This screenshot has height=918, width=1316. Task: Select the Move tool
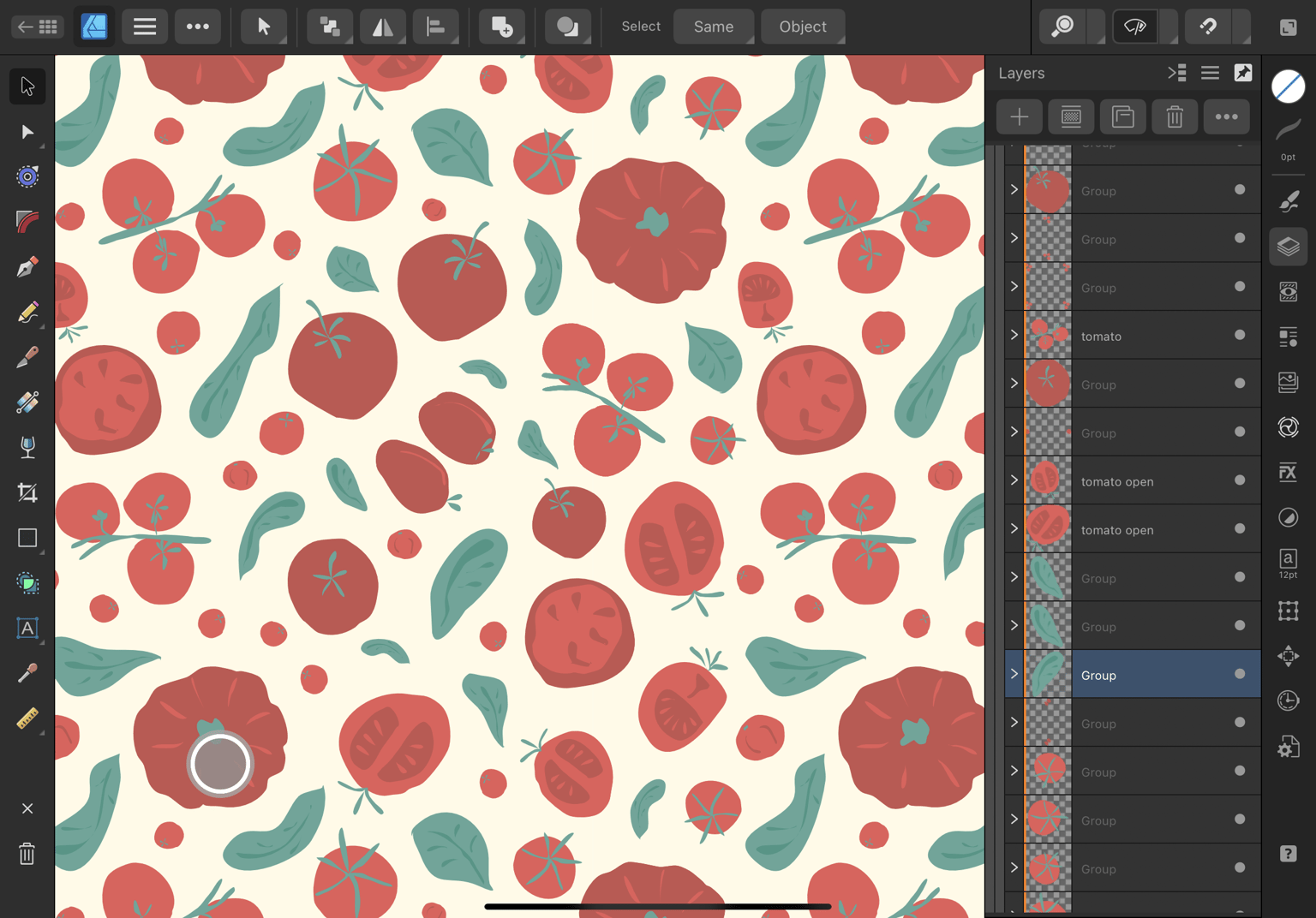(27, 86)
